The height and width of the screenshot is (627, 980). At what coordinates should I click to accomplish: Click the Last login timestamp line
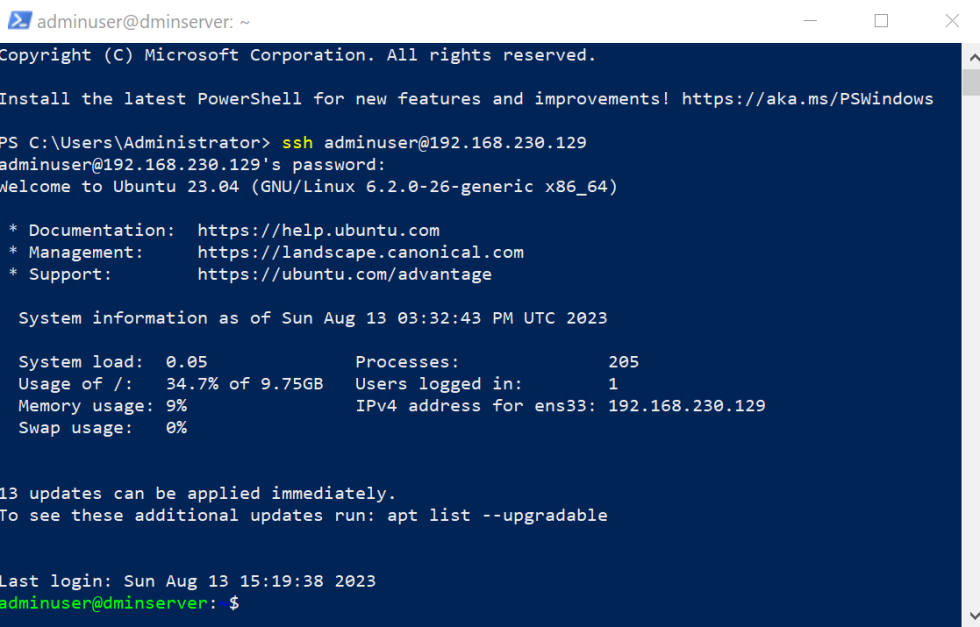pyautogui.click(x=187, y=581)
